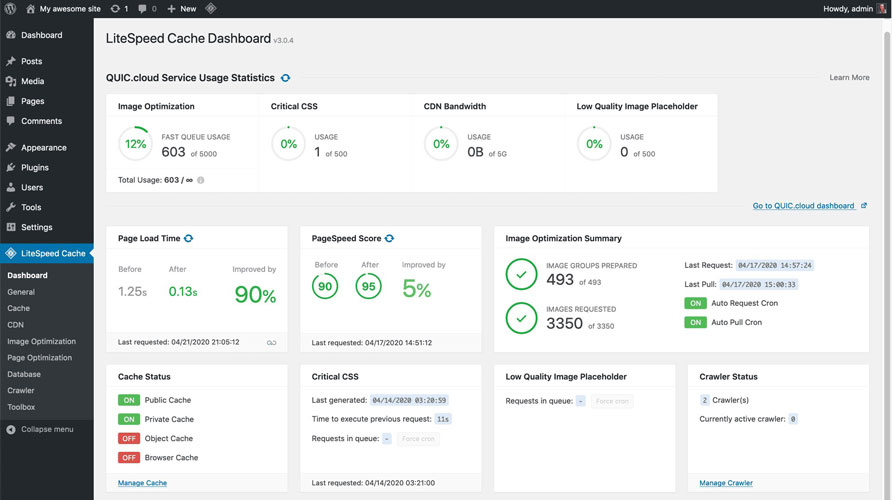This screenshot has width=892, height=500.
Task: Click the admin avatar thumbnail
Action: click(881, 9)
